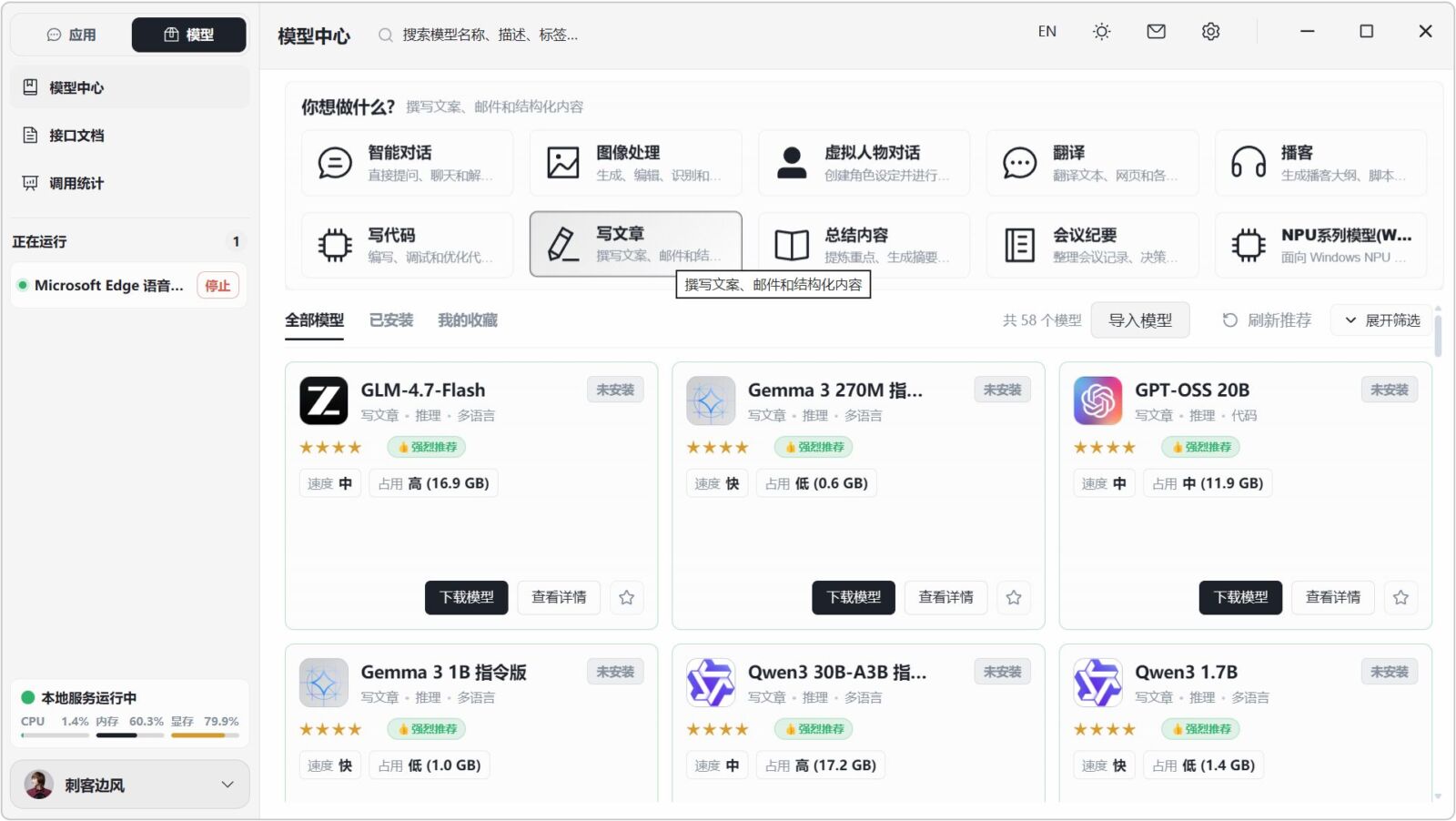Open settings gear icon
Screen dimensions: 1456x821
click(1210, 32)
